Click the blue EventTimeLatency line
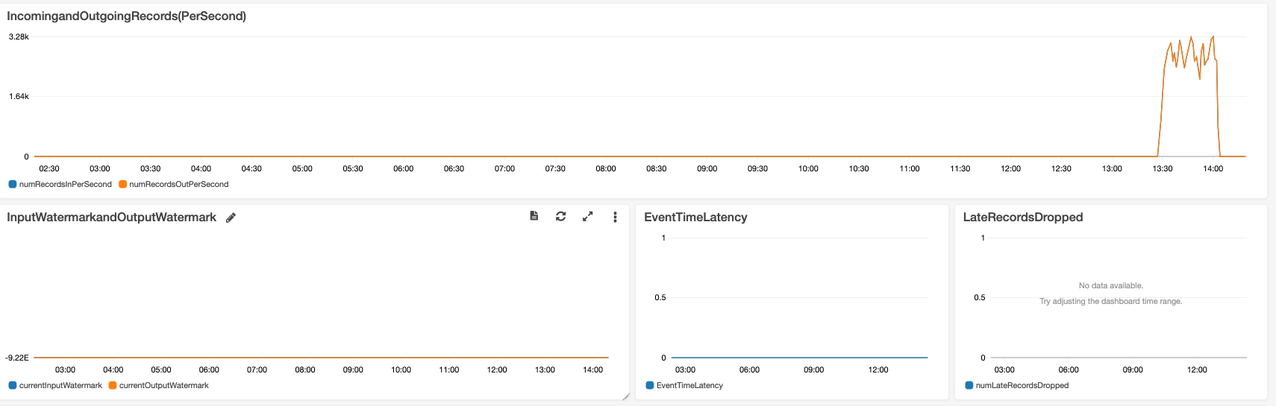The image size is (1276, 406). [799, 358]
